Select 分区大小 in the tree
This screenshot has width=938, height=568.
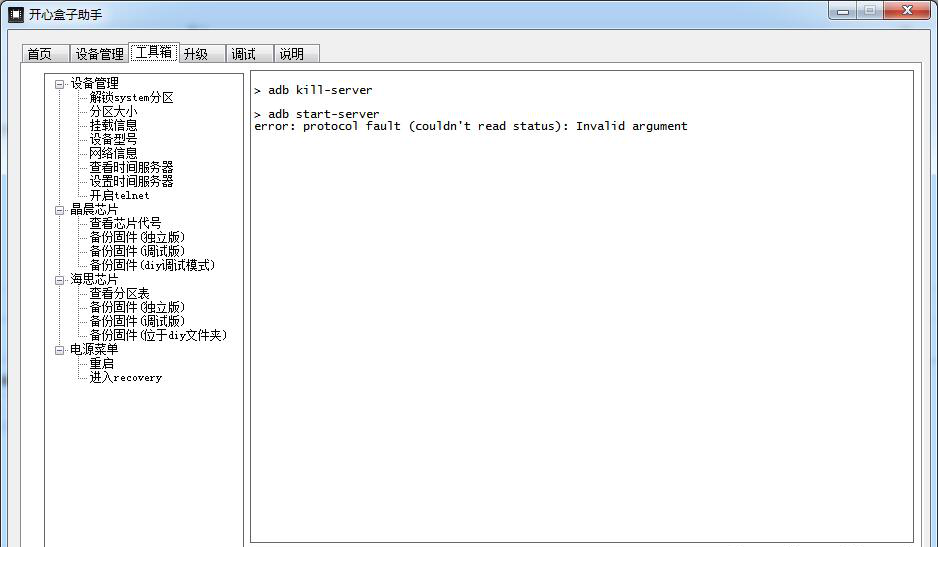(113, 111)
